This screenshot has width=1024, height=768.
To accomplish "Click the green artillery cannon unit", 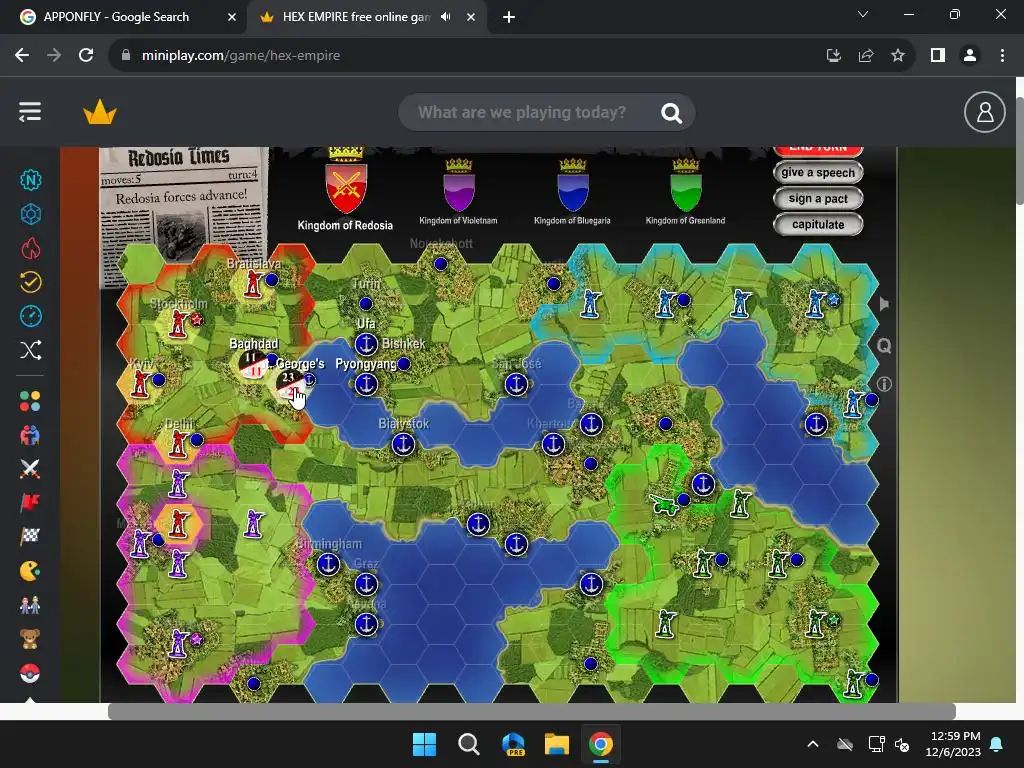I will [x=664, y=503].
